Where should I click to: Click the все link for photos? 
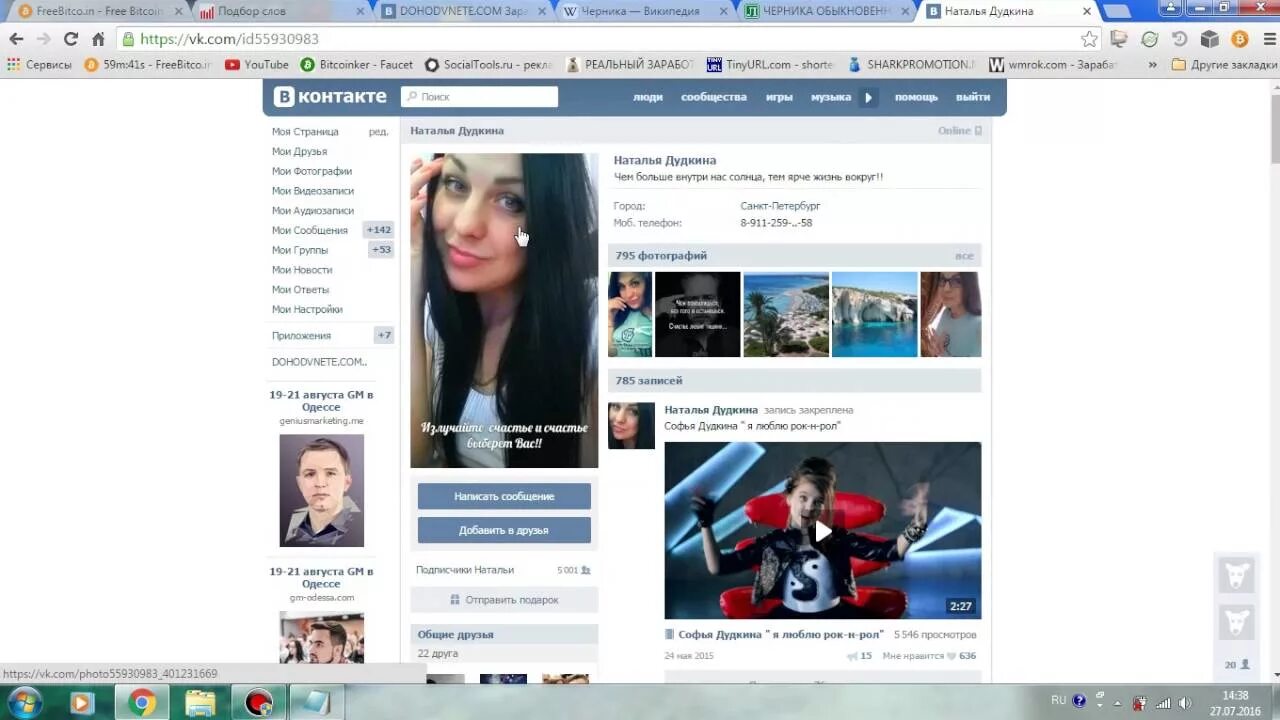click(x=964, y=256)
